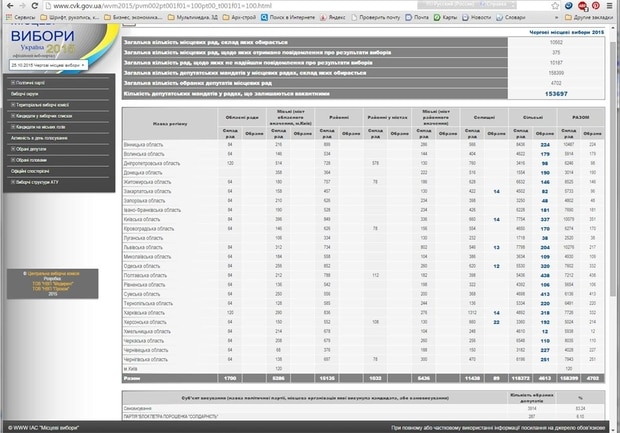Open the Виборчі округи menu item
The image size is (620, 433).
coord(26,93)
